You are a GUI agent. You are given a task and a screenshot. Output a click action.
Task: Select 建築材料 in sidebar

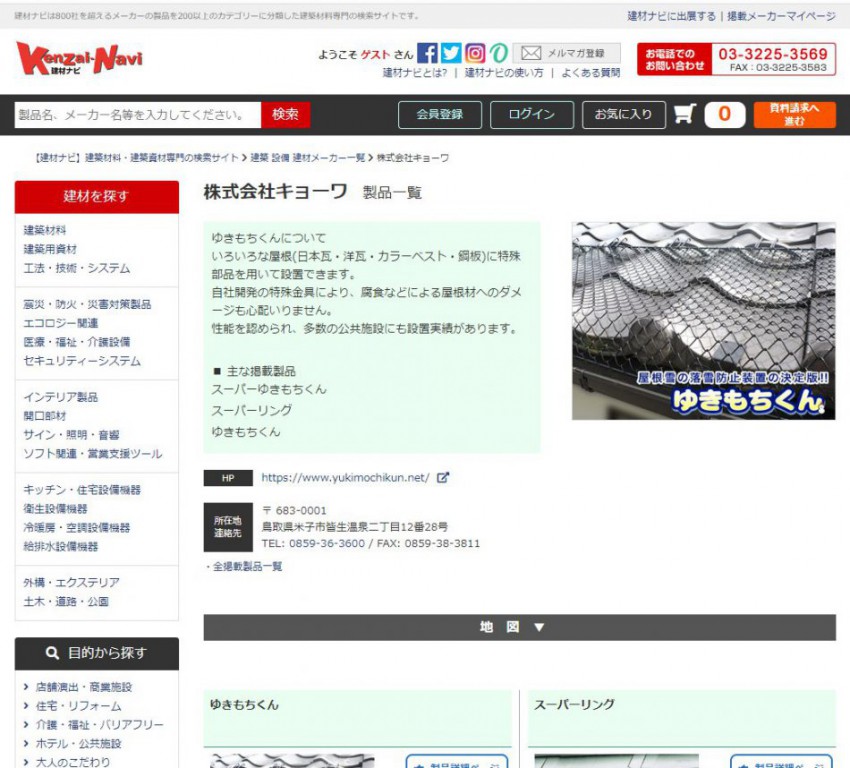point(44,230)
